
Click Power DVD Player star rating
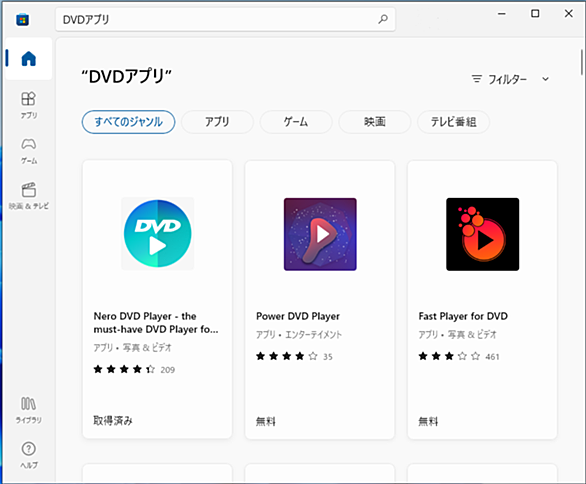287,356
